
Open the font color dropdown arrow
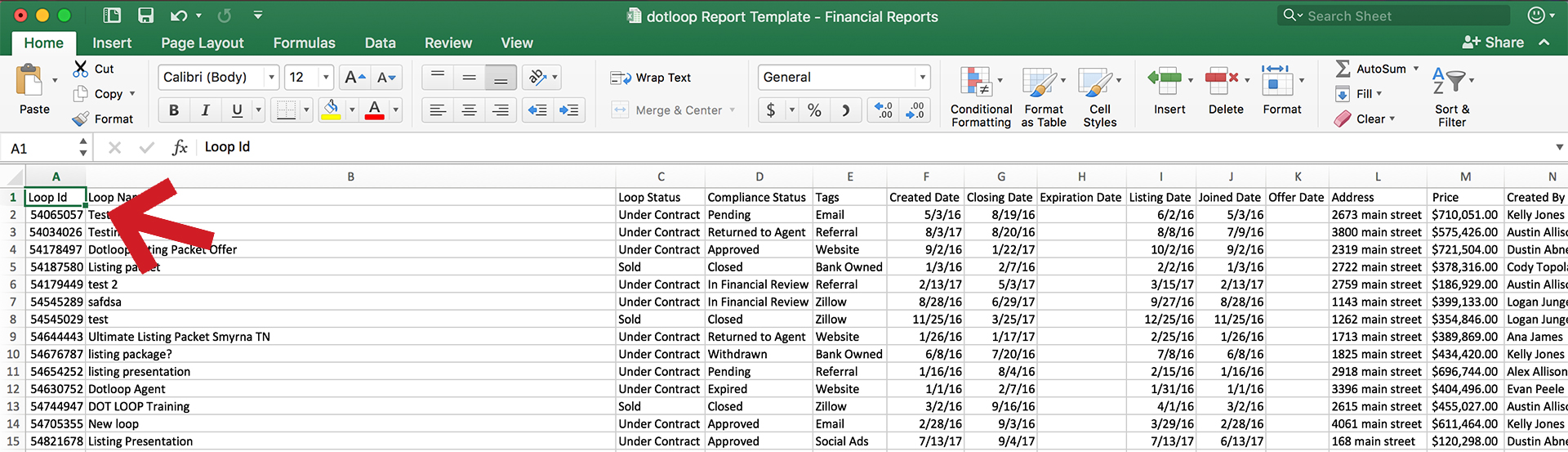pyautogui.click(x=396, y=110)
